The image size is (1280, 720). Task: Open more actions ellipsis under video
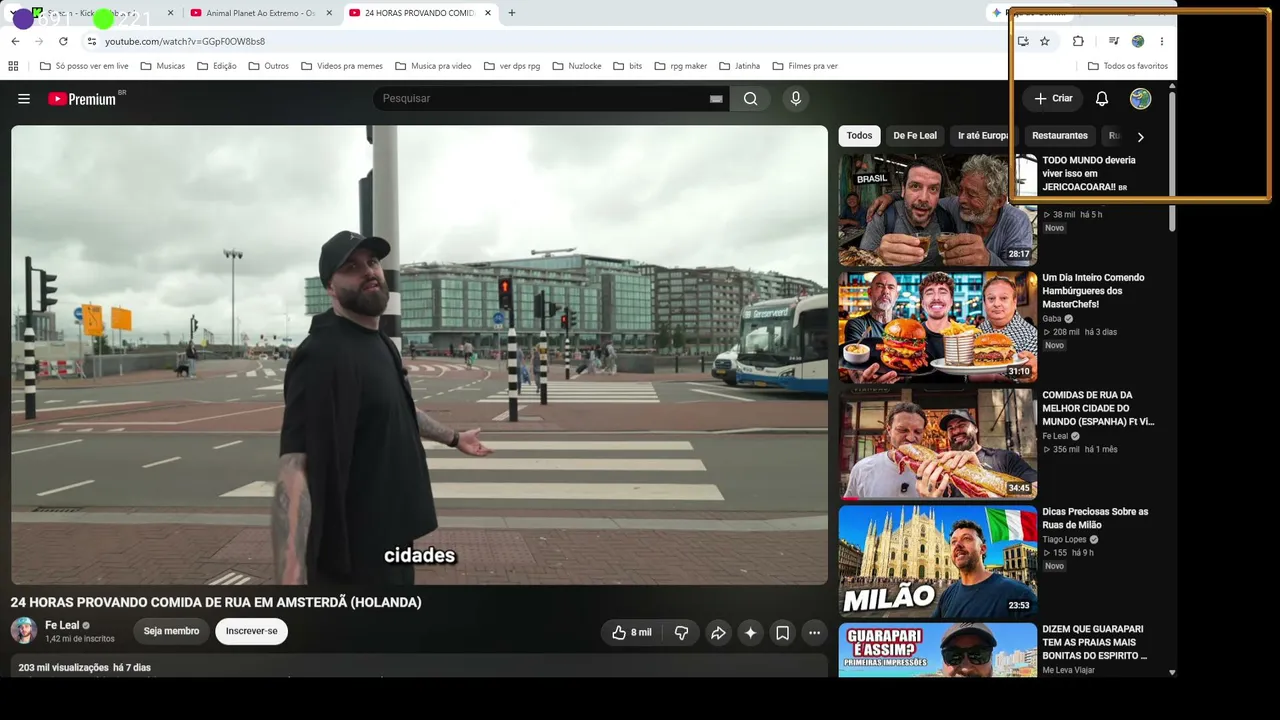pos(814,632)
